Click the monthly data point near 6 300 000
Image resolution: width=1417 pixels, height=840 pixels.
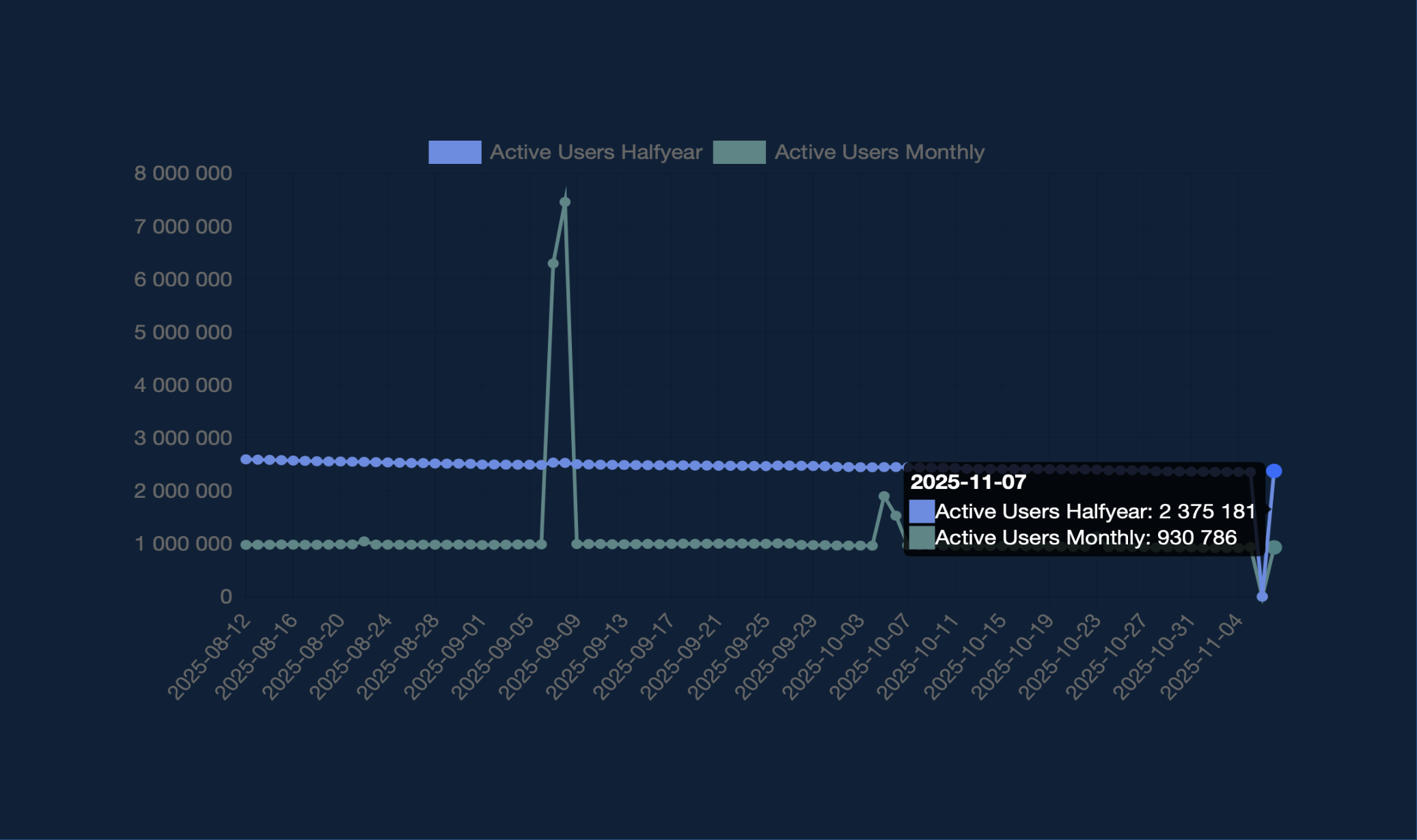[553, 264]
